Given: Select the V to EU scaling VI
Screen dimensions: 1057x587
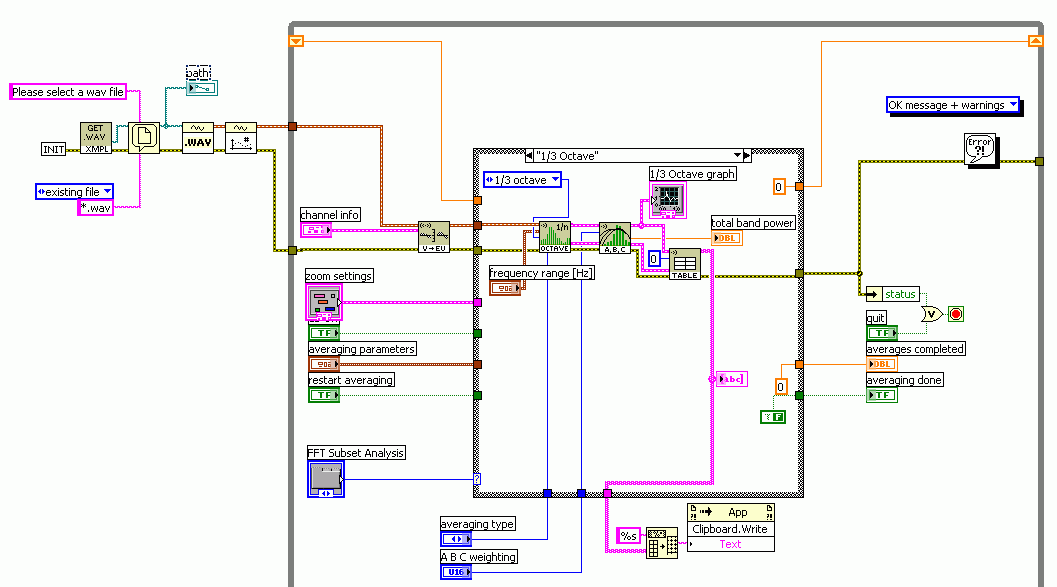Looking at the screenshot, I should [433, 237].
